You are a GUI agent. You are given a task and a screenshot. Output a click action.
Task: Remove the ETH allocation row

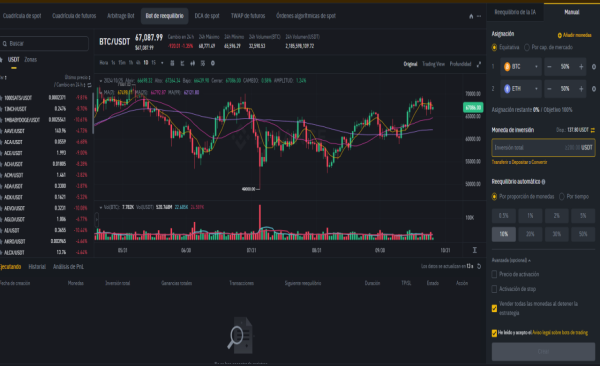pos(594,89)
